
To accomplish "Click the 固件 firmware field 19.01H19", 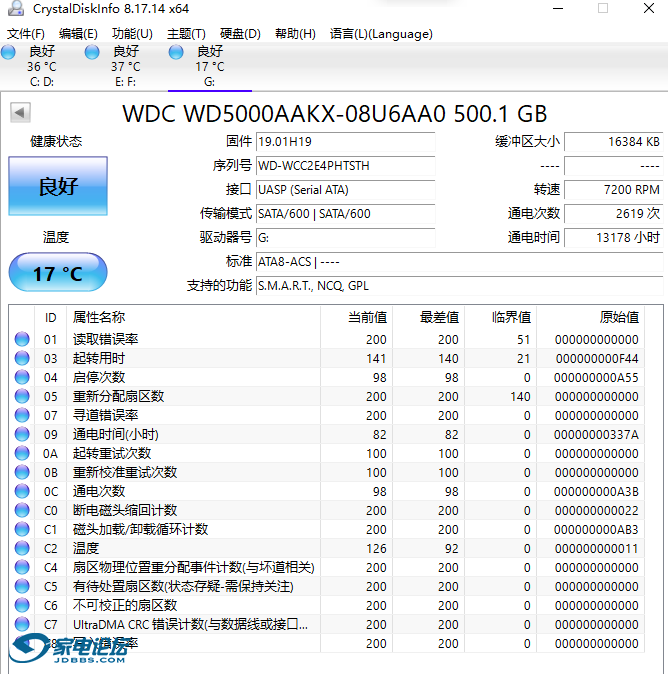I will click(x=346, y=142).
